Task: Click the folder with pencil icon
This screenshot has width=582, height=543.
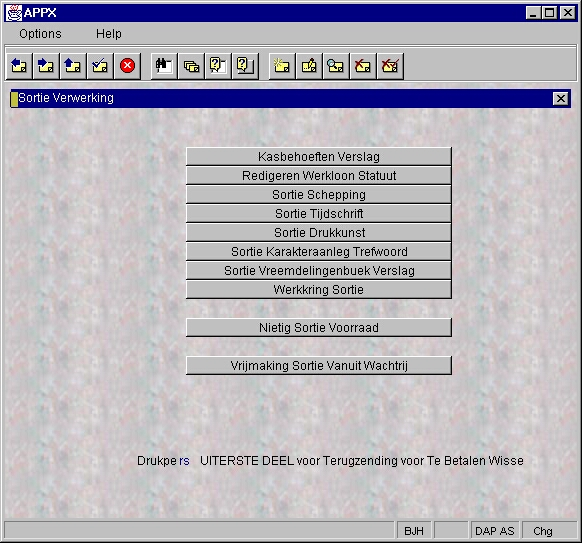Action: coord(309,66)
